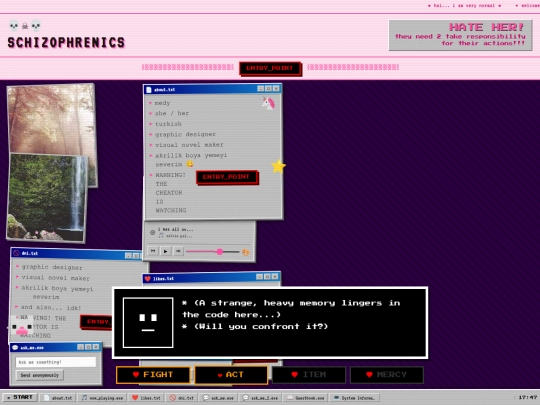This screenshot has height=405, width=540.
Task: Choose the MERCY action button
Action: [x=387, y=375]
